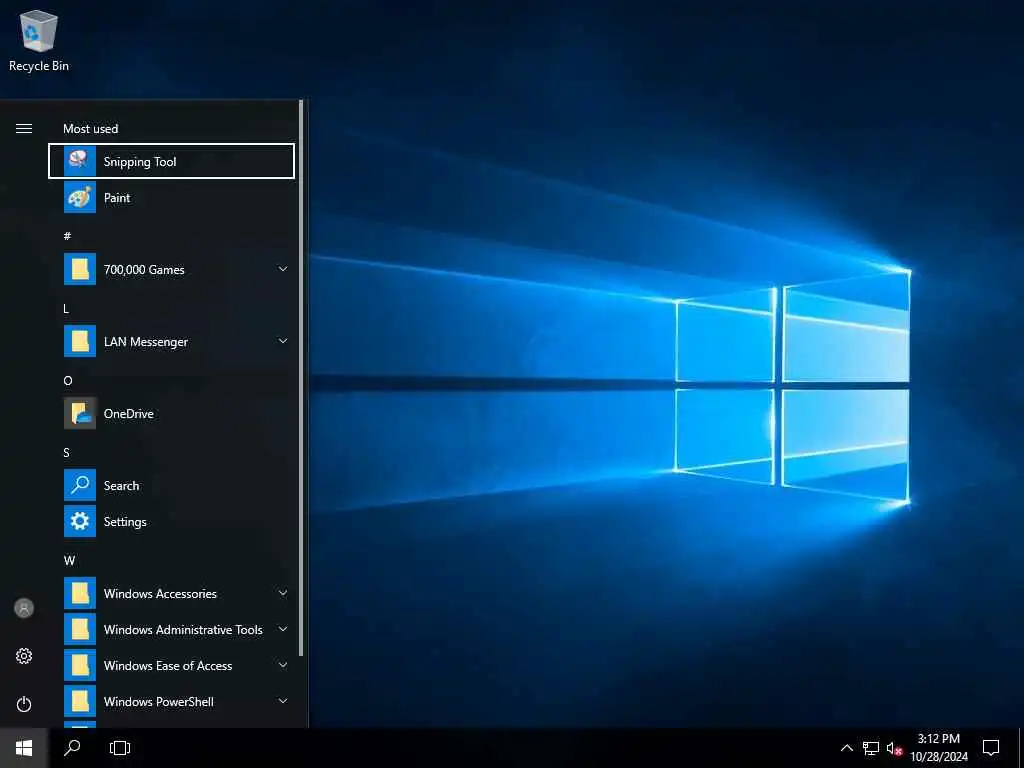Open OneDrive from the app list
The width and height of the screenshot is (1024, 768).
click(172, 413)
